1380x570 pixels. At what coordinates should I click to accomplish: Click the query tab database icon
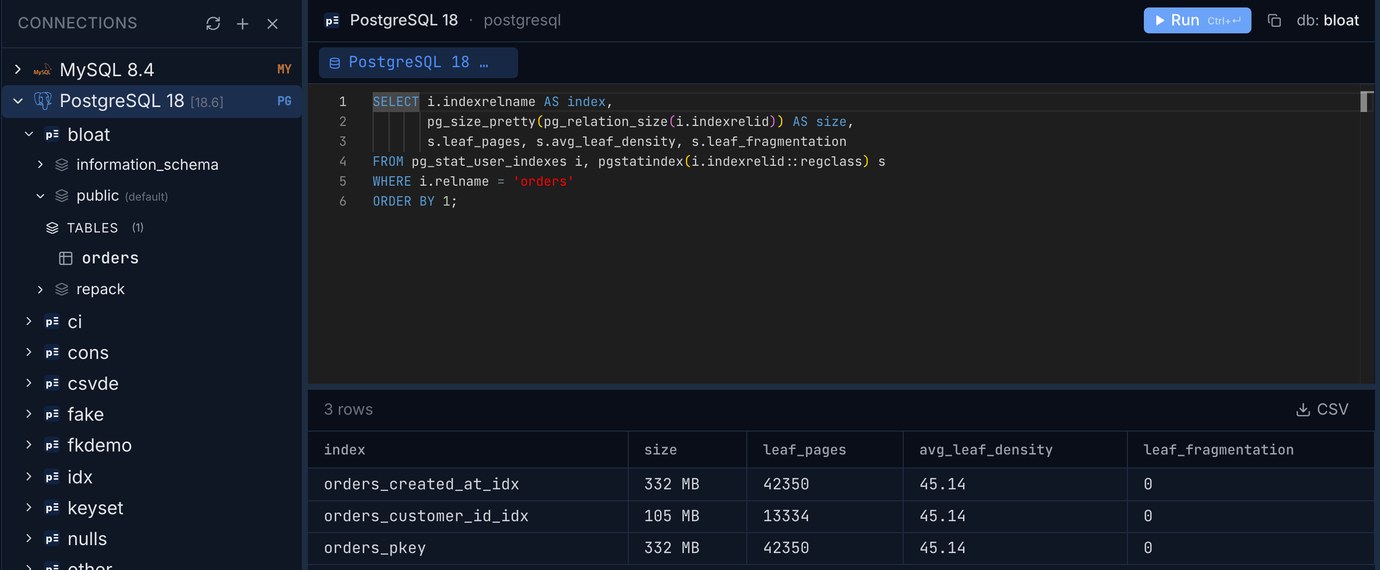pos(335,62)
